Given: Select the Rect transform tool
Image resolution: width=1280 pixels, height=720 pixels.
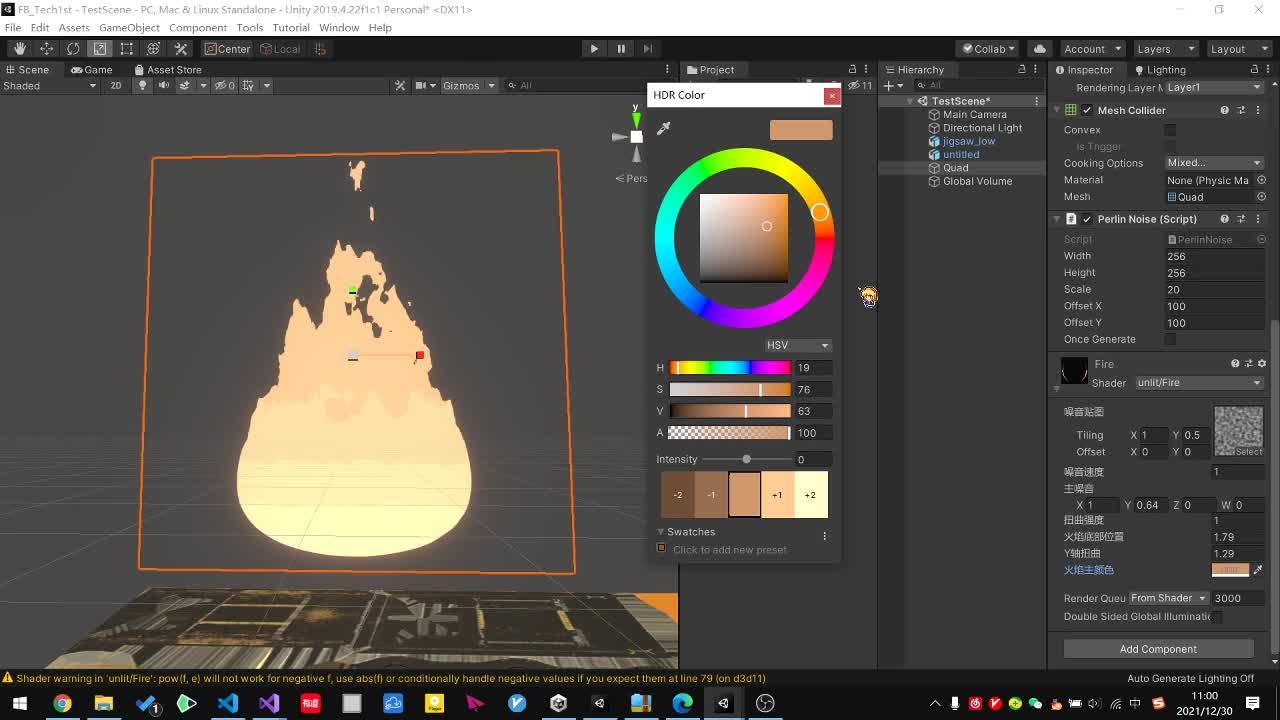Looking at the screenshot, I should coord(127,49).
